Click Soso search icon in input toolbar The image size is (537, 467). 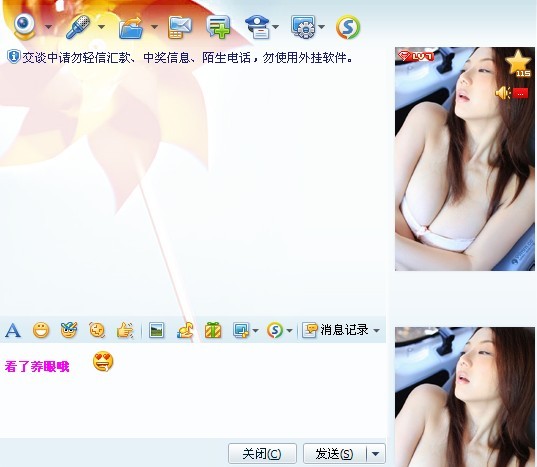[275, 330]
